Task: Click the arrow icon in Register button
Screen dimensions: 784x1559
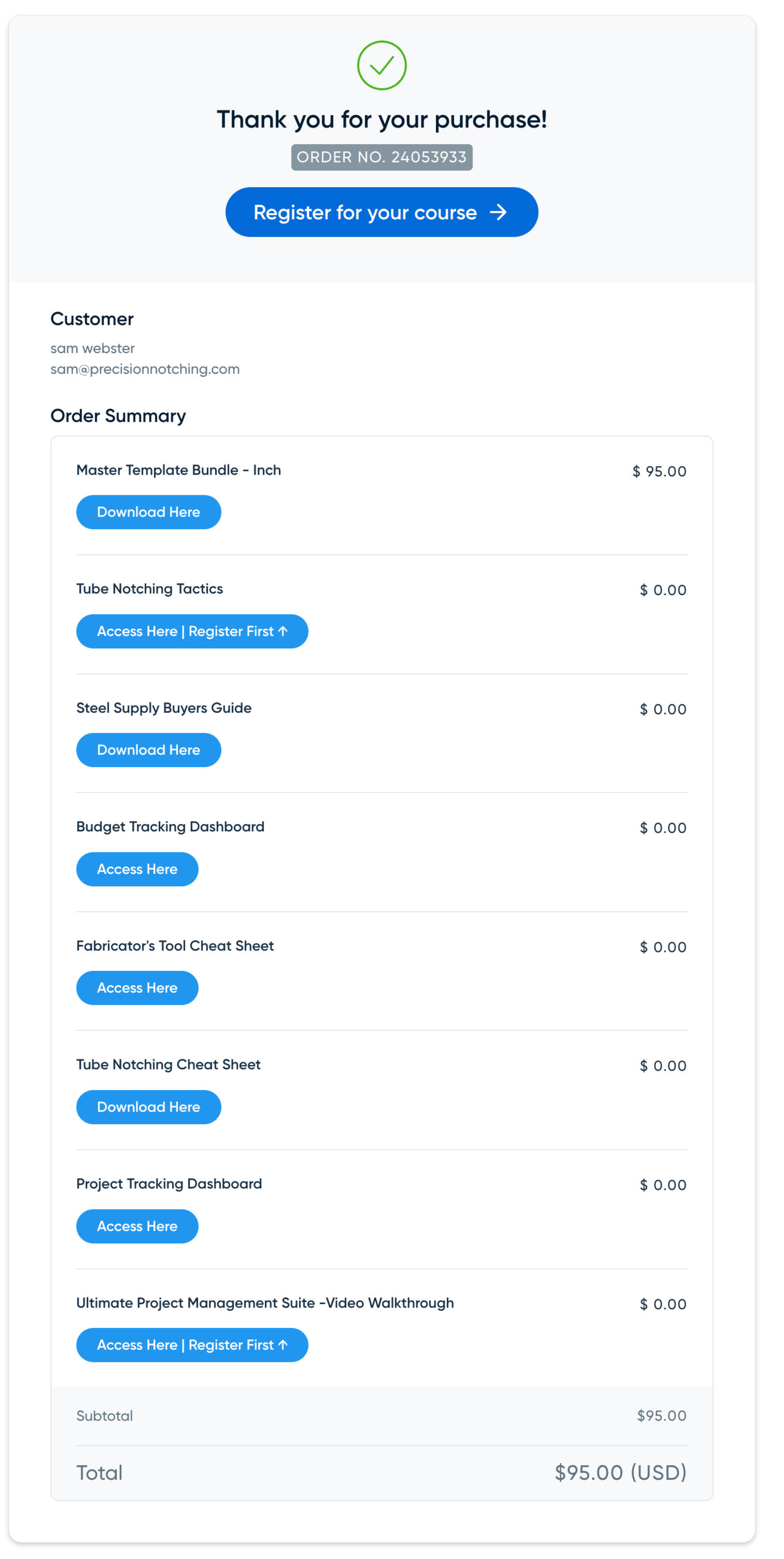Action: click(498, 212)
